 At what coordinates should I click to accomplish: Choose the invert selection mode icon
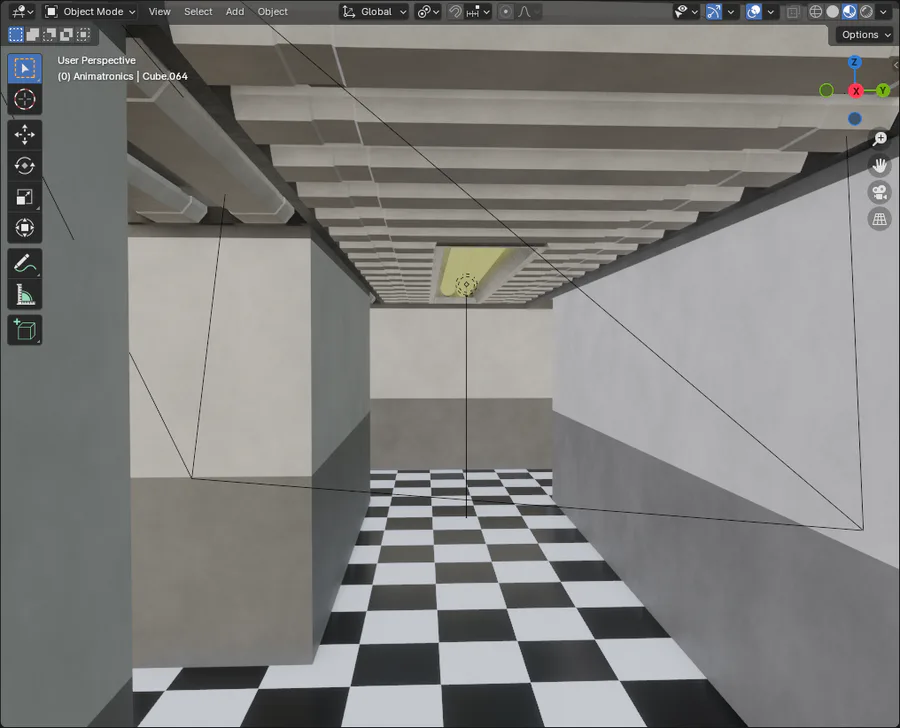67,35
